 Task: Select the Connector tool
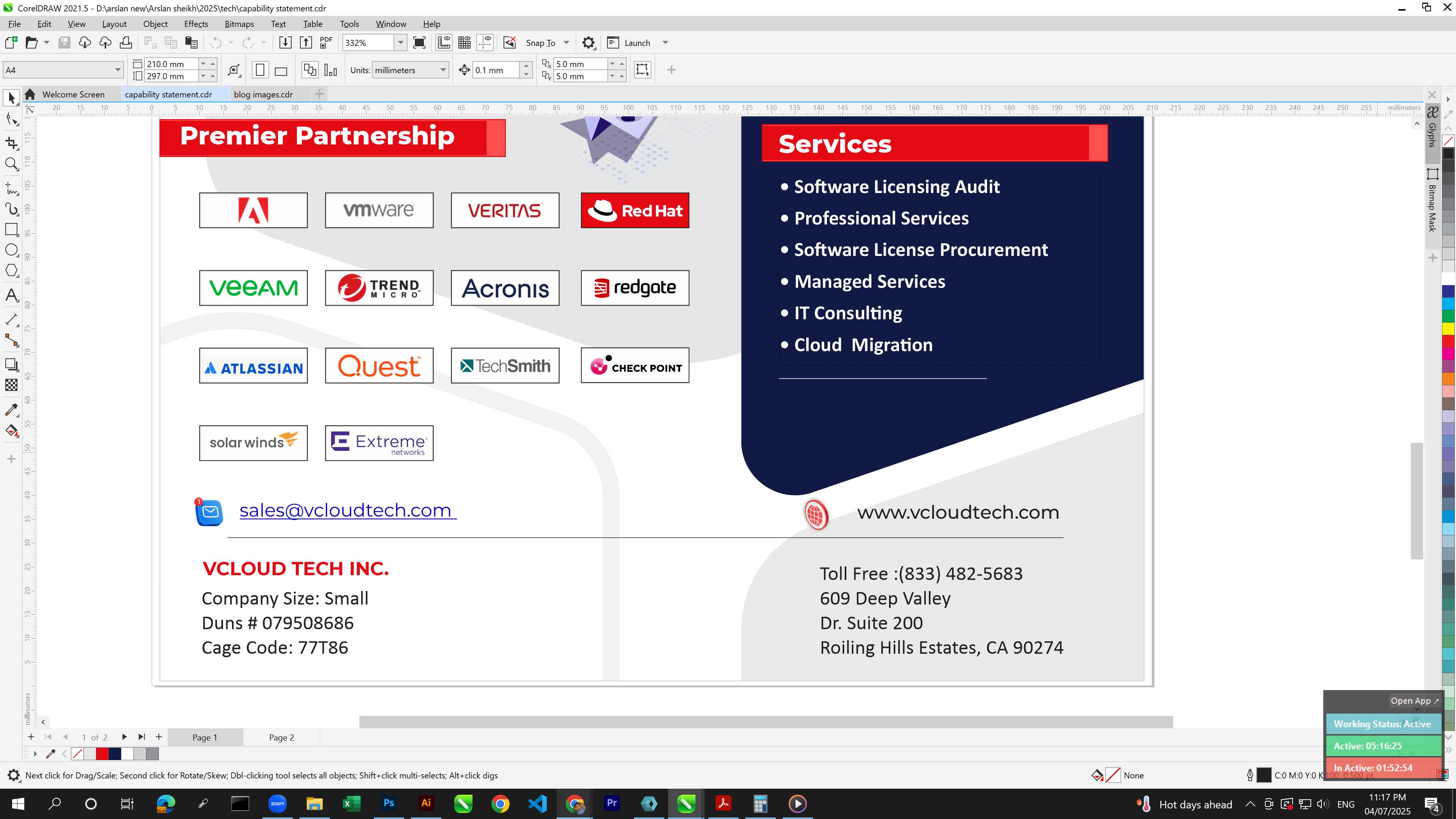click(x=11, y=340)
